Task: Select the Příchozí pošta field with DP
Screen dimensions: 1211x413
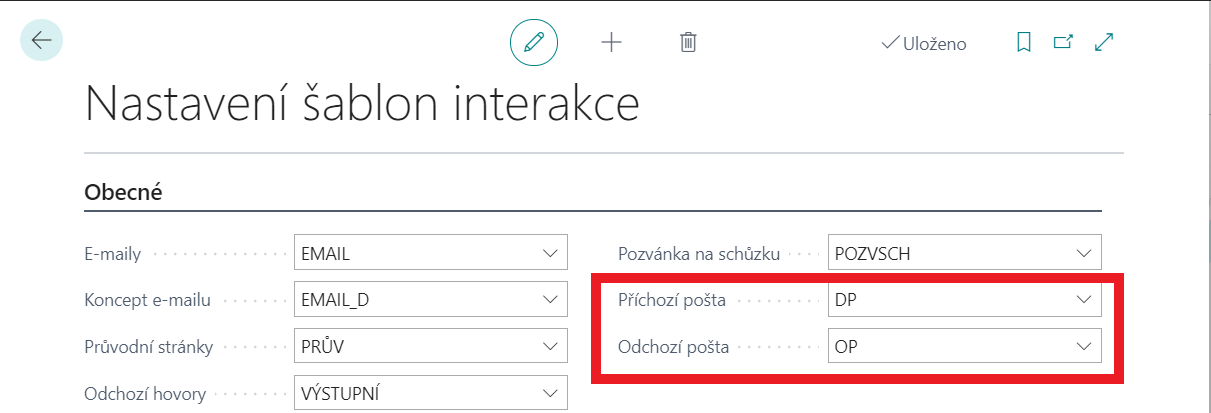Action: pos(948,300)
